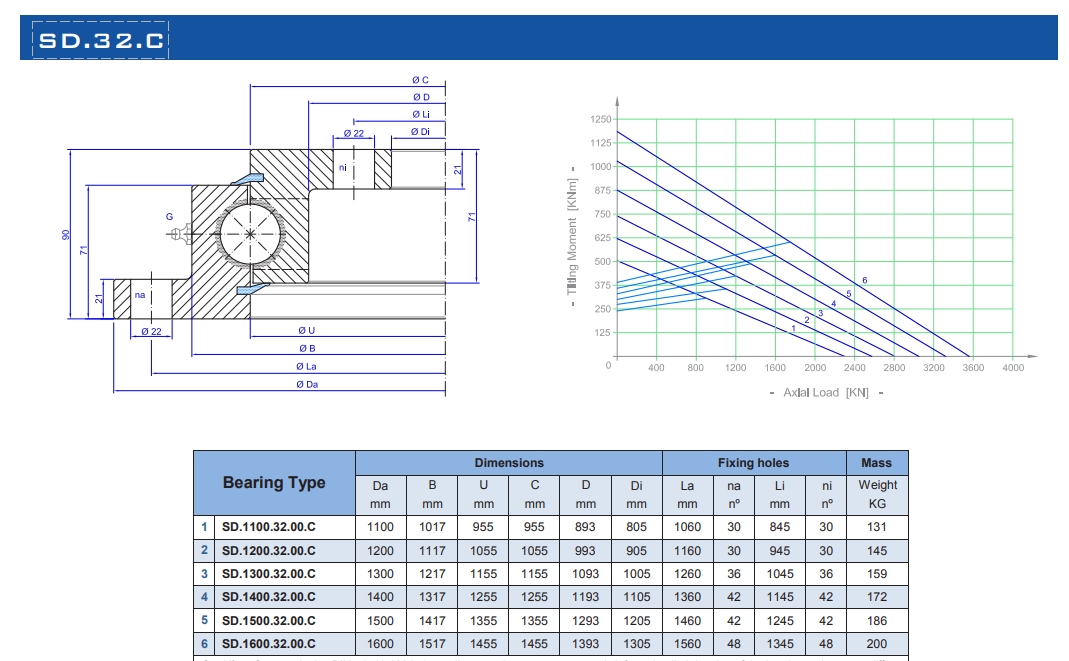Viewport: 1069px width, 661px height.
Task: Click the Ø C dimension label
Action: tap(420, 80)
